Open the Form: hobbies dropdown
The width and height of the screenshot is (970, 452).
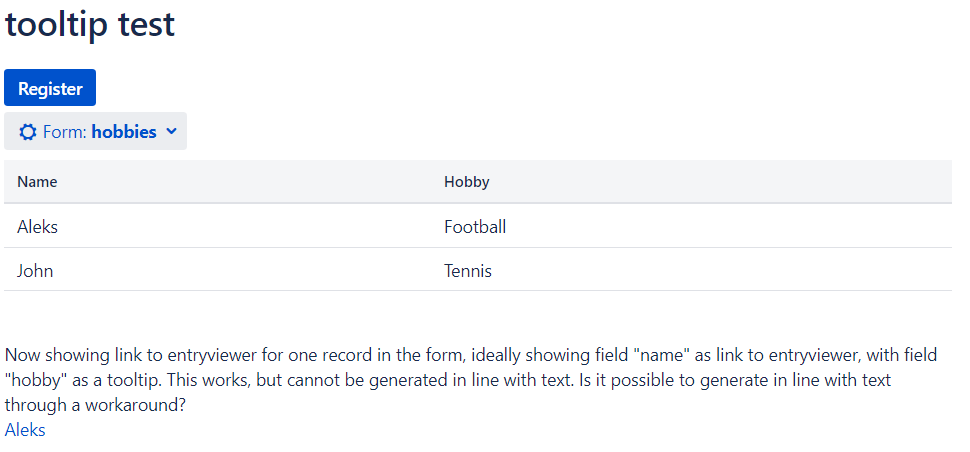pos(95,131)
